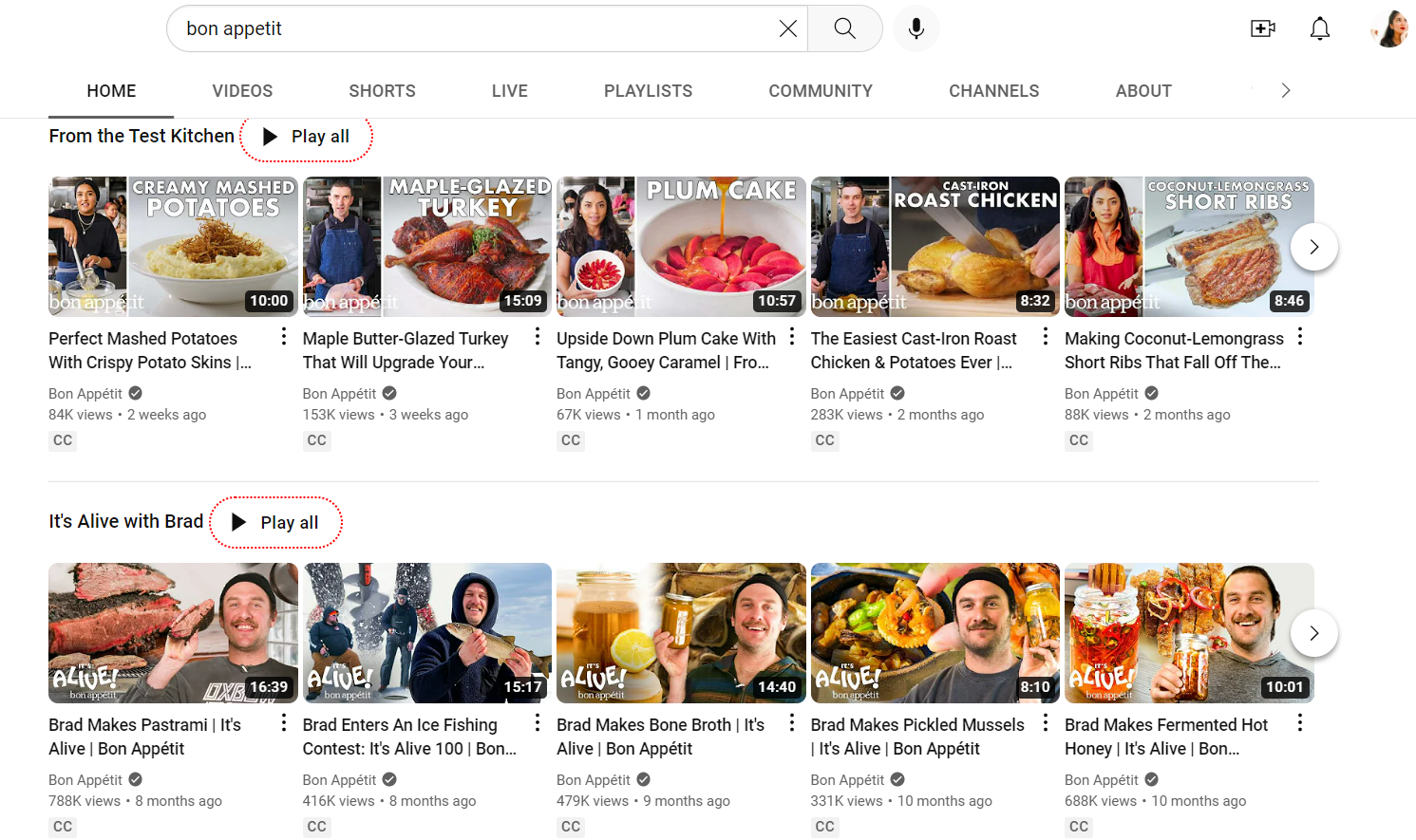Screen dimensions: 1416x840
Task: Open the It's Alive with Brad section title
Action: (126, 521)
